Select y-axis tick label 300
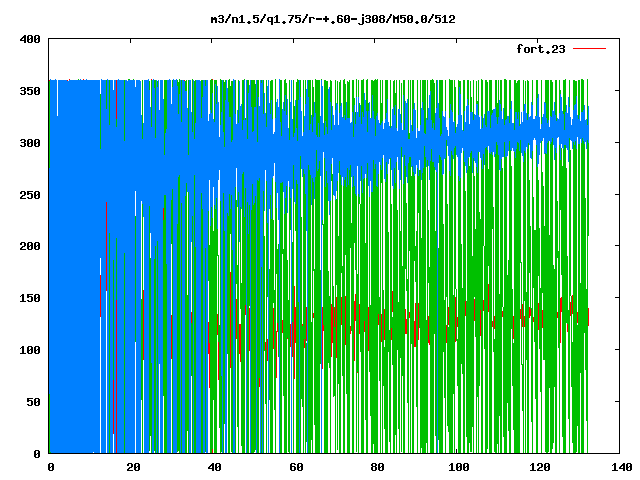Image resolution: width=640 pixels, height=480 pixels. (30, 143)
